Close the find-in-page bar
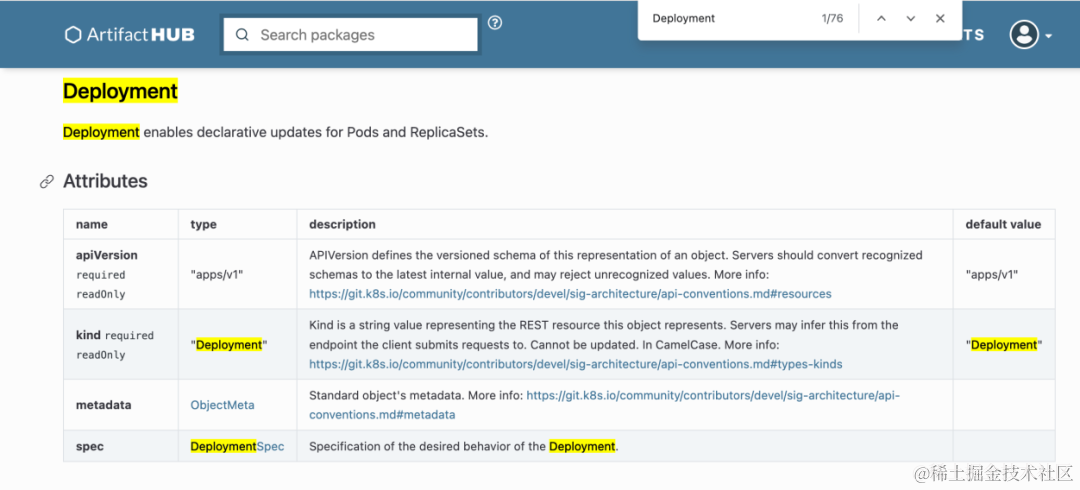This screenshot has width=1080, height=490. pyautogui.click(x=940, y=19)
